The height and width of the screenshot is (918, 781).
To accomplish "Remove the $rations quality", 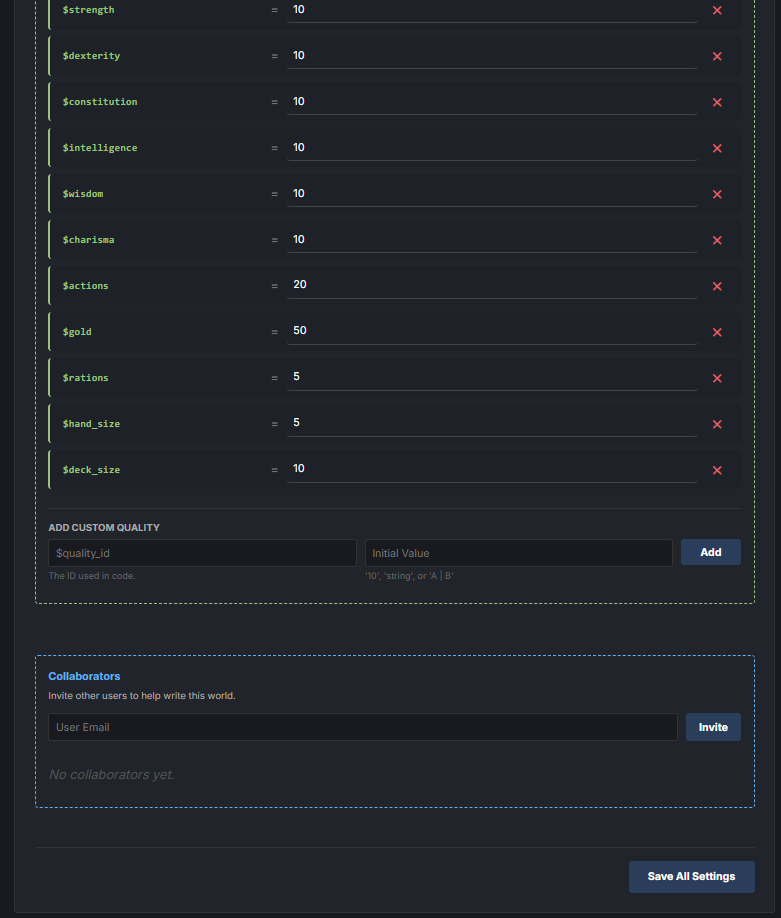I will coord(717,378).
